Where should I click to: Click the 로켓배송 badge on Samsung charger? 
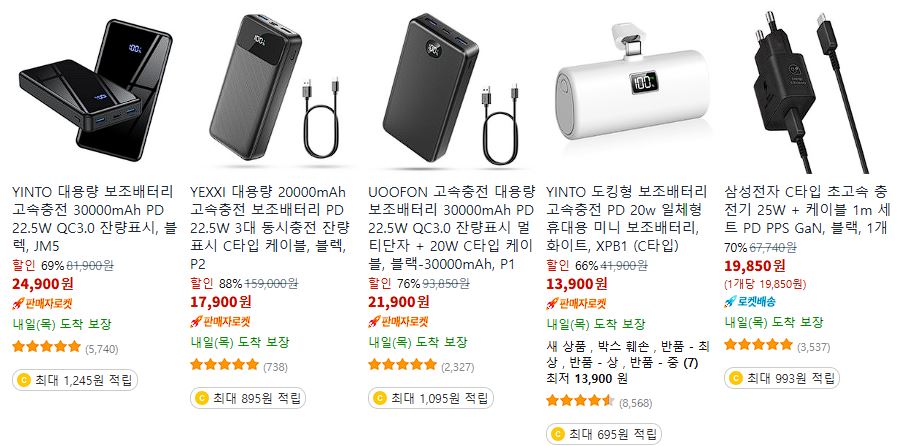pyautogui.click(x=750, y=302)
